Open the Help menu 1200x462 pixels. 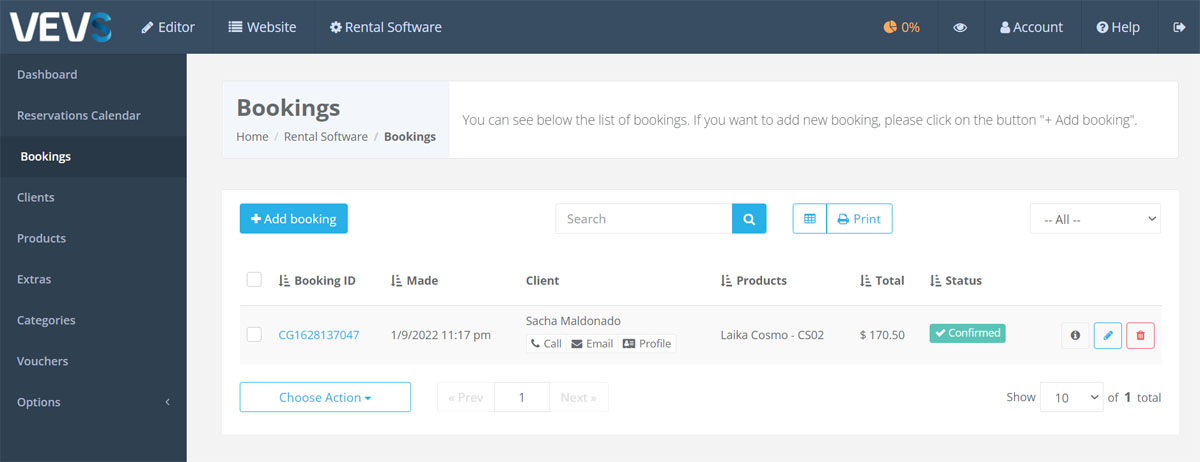tap(1118, 27)
